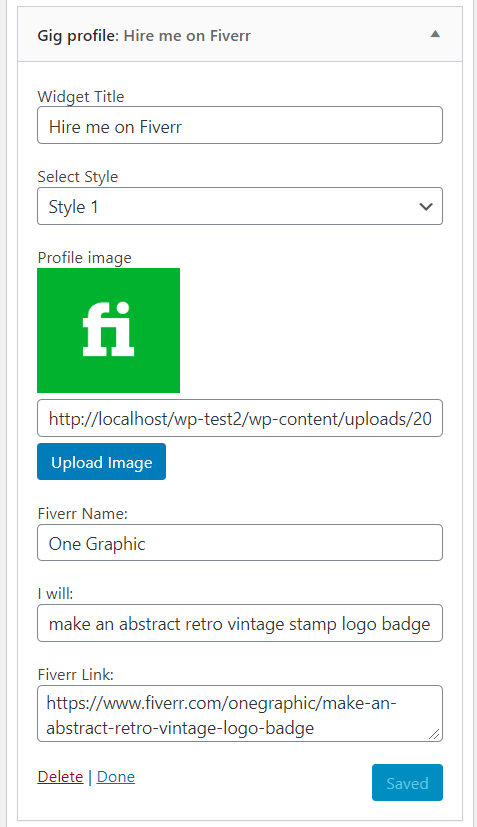Click the I will label text
Image resolution: width=477 pixels, height=827 pixels.
[55, 594]
